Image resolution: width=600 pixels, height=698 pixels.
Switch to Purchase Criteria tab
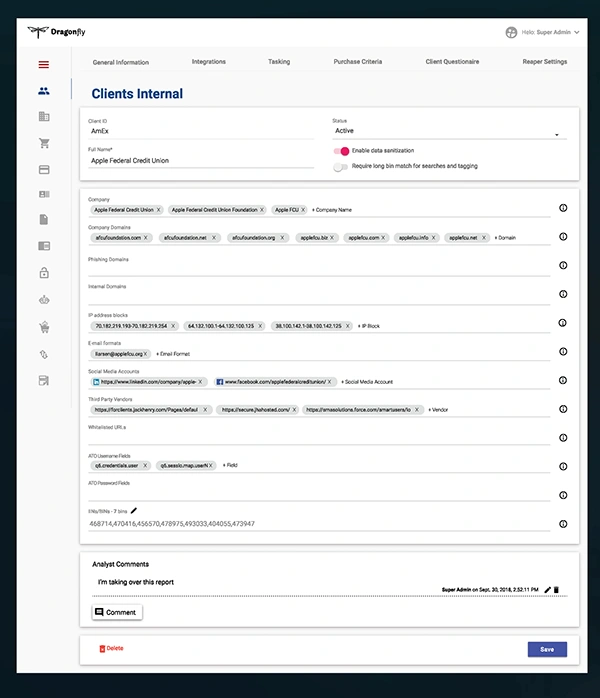coord(358,61)
